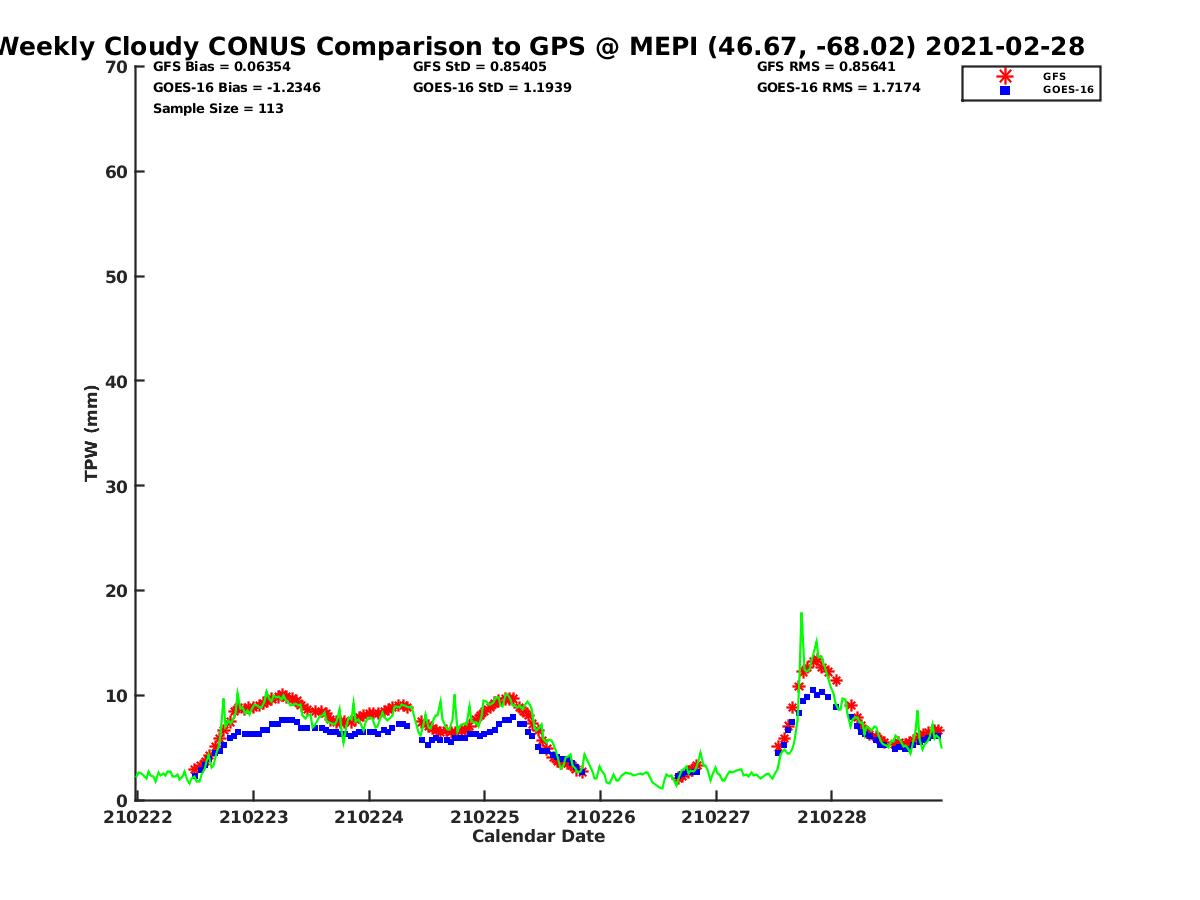Click the 210222 date tick label
Screen dimensions: 1200x900
[x=137, y=817]
